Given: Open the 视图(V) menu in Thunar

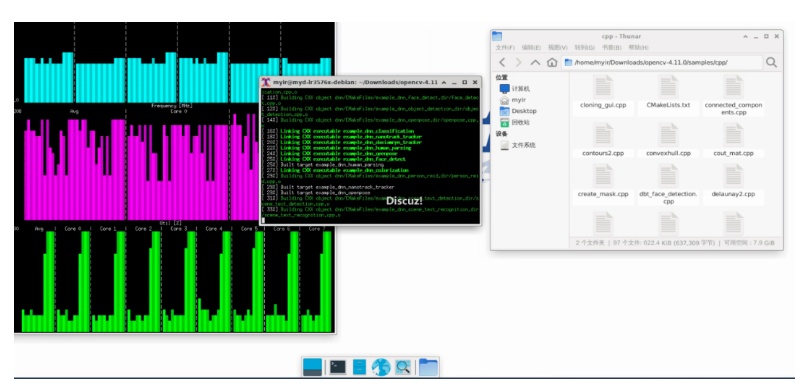Looking at the screenshot, I should pyautogui.click(x=557, y=47).
